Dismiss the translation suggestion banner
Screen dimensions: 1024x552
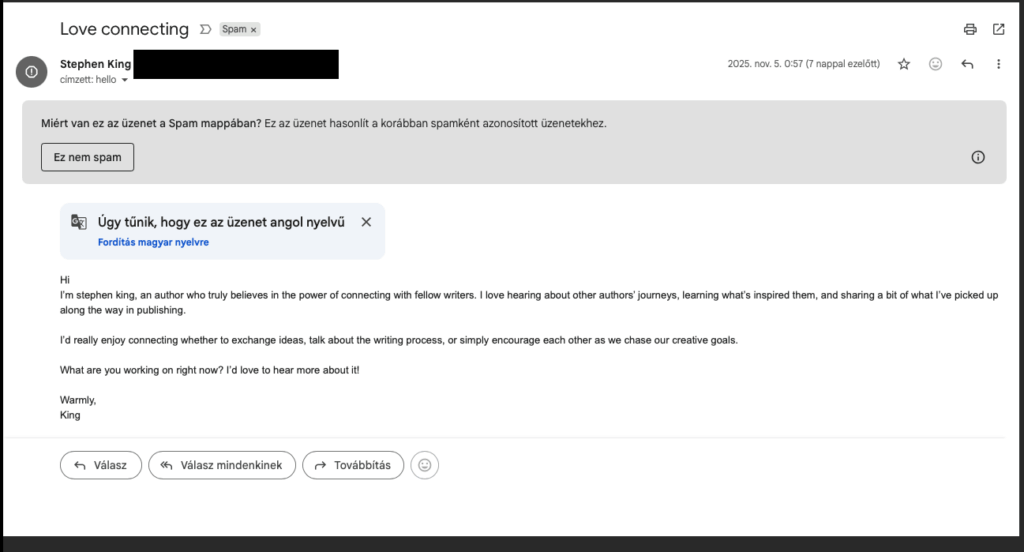pos(366,222)
